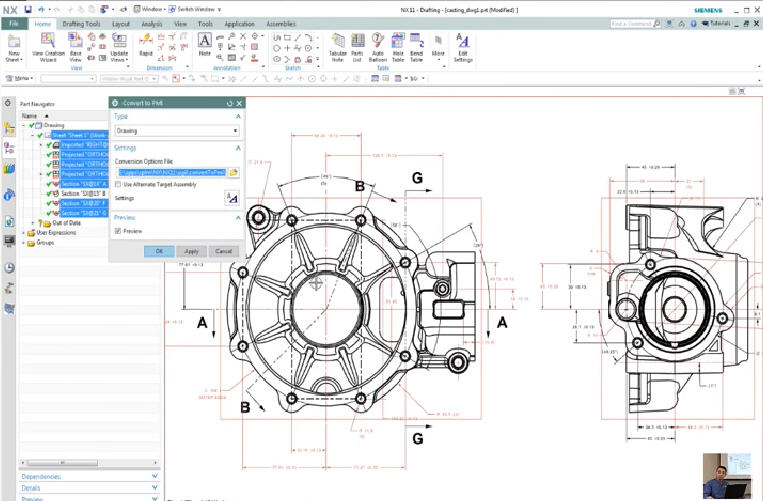The image size is (763, 501).
Task: Switch to the View ribbon tab
Action: (x=181, y=23)
